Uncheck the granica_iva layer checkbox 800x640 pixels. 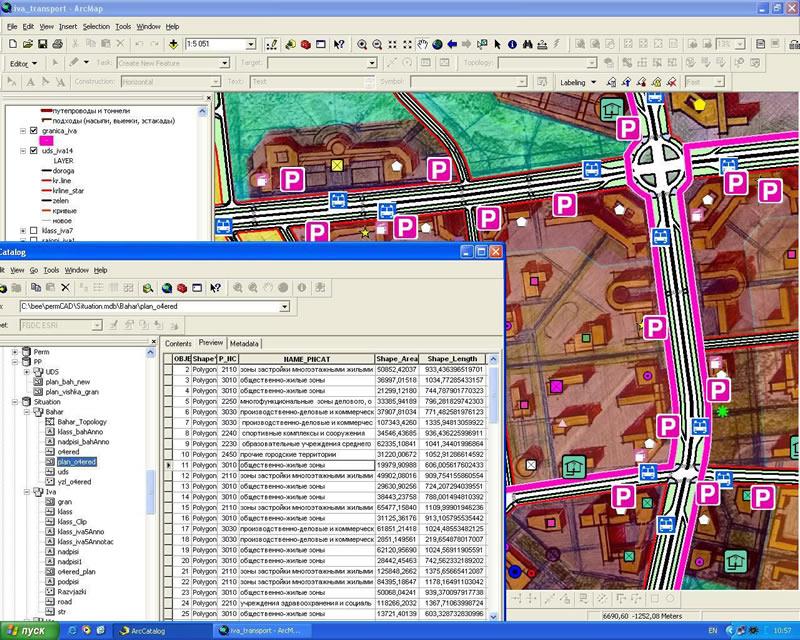pyautogui.click(x=35, y=131)
